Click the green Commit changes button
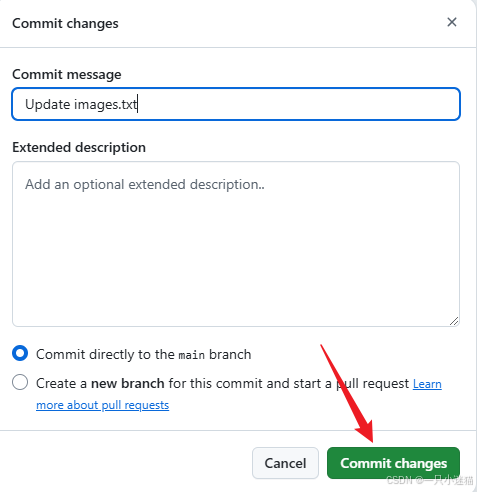477x492 pixels. coord(393,463)
